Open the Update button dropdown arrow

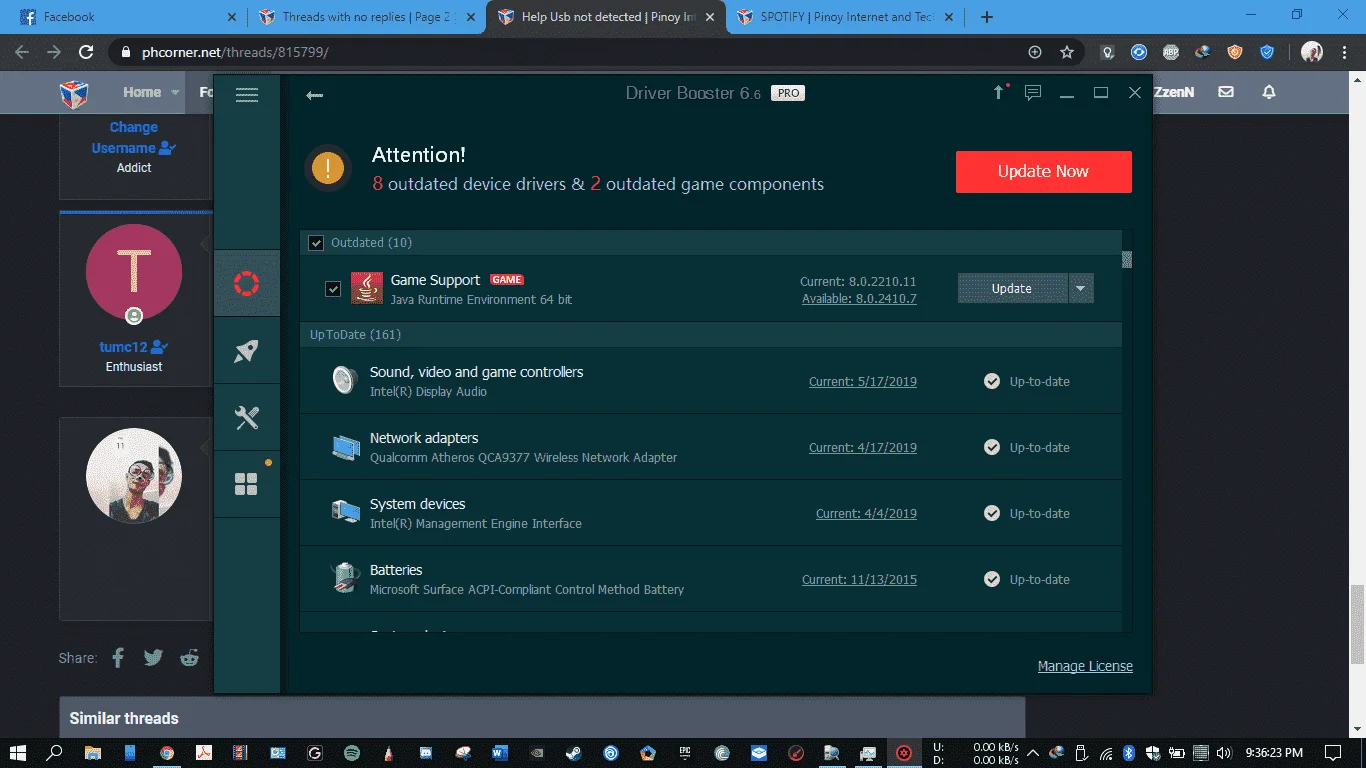point(1080,288)
